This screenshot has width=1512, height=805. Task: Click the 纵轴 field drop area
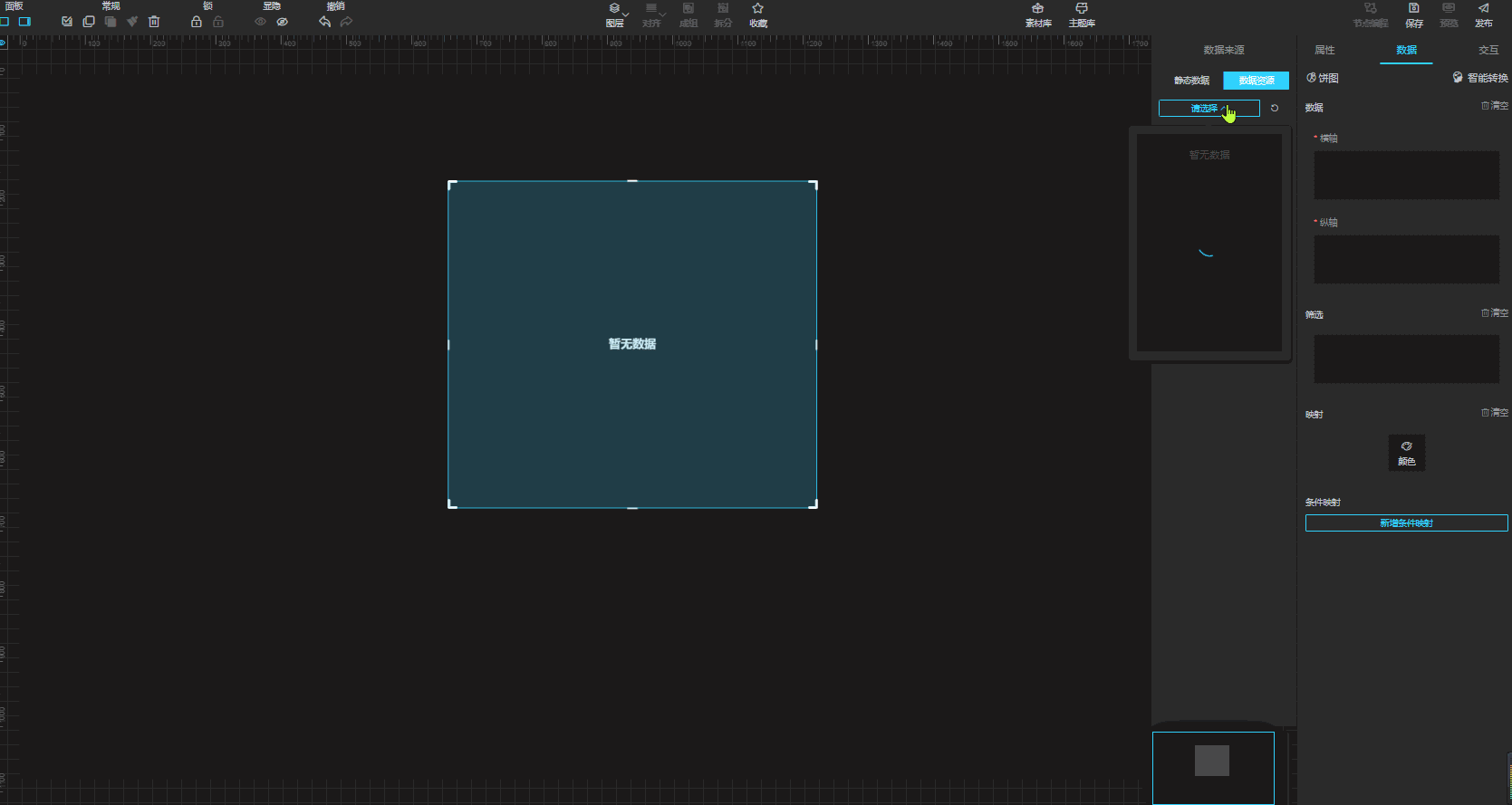click(x=1406, y=259)
